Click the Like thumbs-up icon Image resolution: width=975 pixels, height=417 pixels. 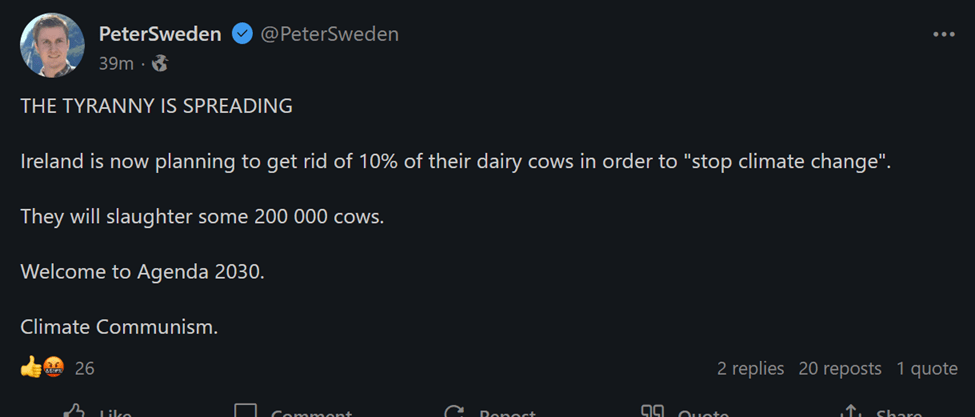(x=74, y=412)
